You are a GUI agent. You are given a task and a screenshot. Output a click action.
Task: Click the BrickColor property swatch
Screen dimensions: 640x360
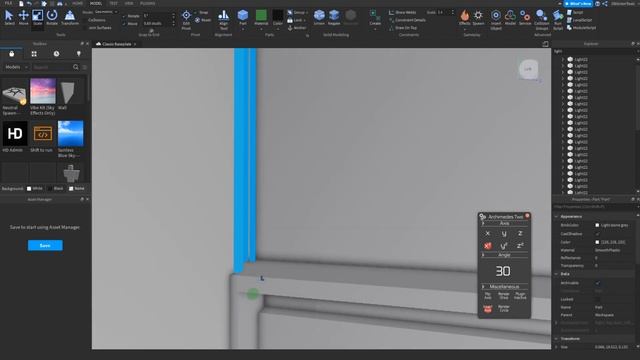click(597, 225)
